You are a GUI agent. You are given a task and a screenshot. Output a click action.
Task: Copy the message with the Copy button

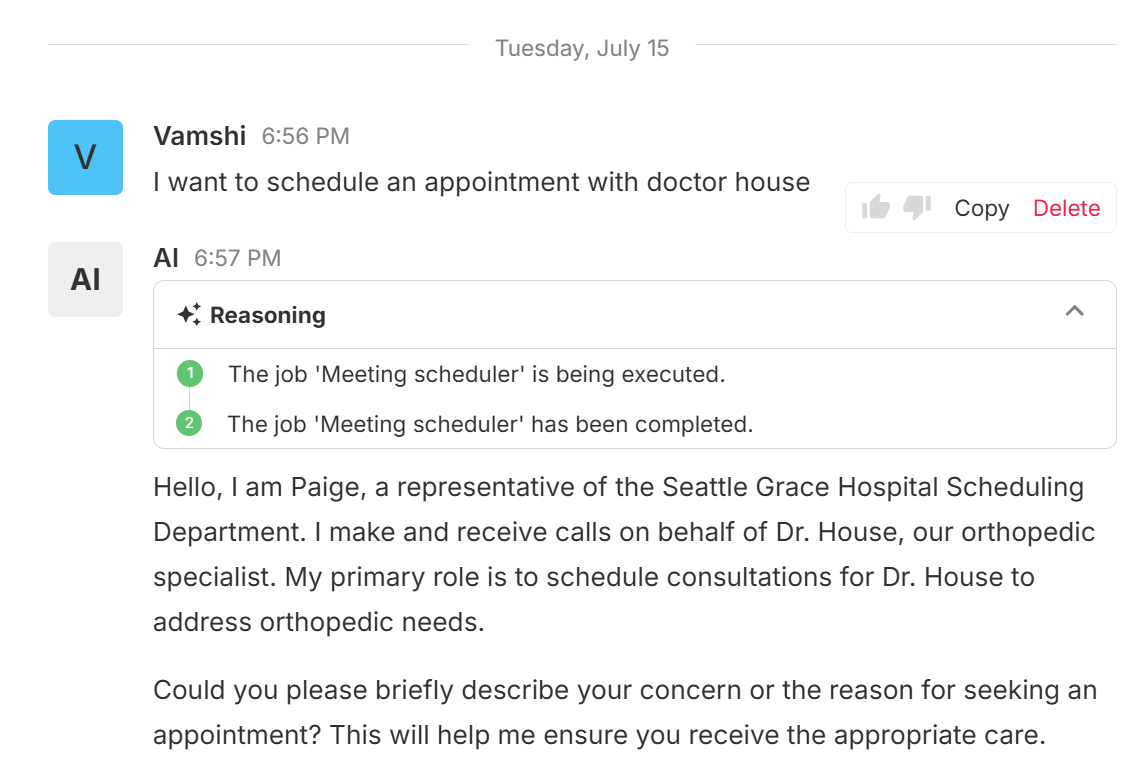pyautogui.click(x=981, y=208)
